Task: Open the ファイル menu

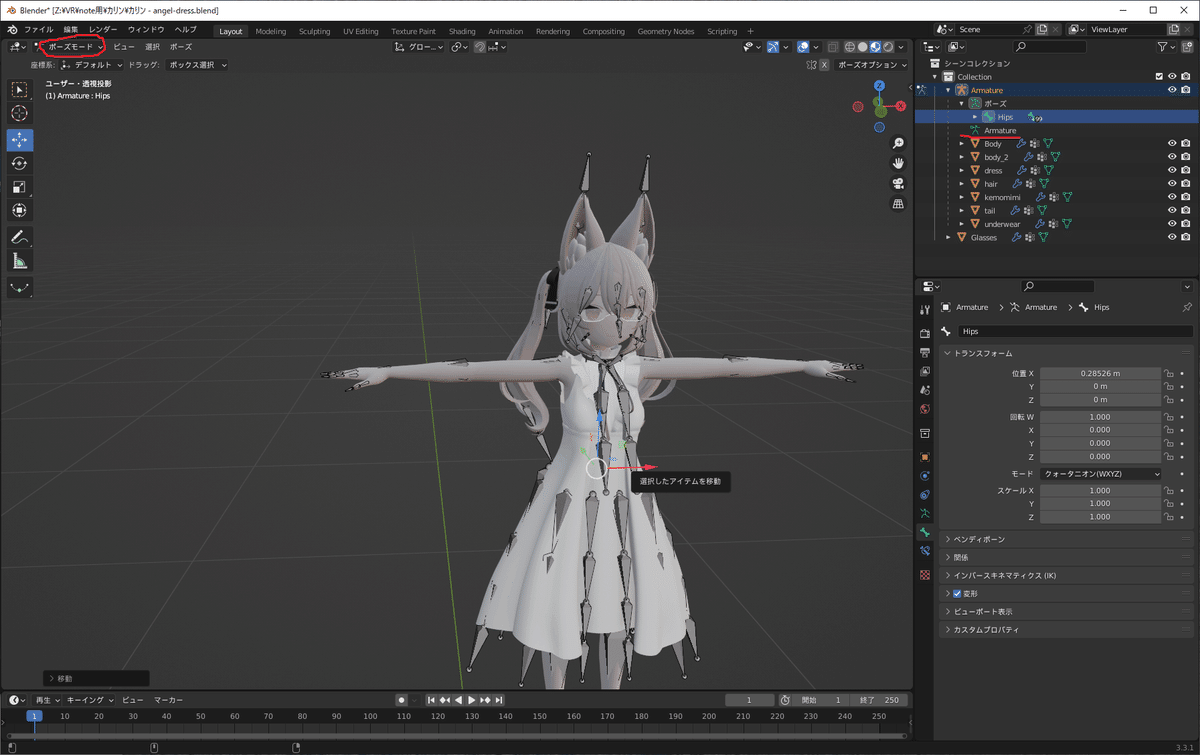Action: pyautogui.click(x=38, y=31)
